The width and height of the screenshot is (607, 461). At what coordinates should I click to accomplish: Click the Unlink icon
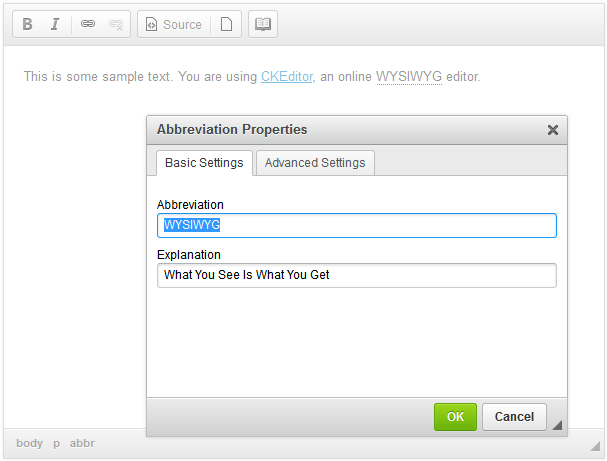coord(115,25)
